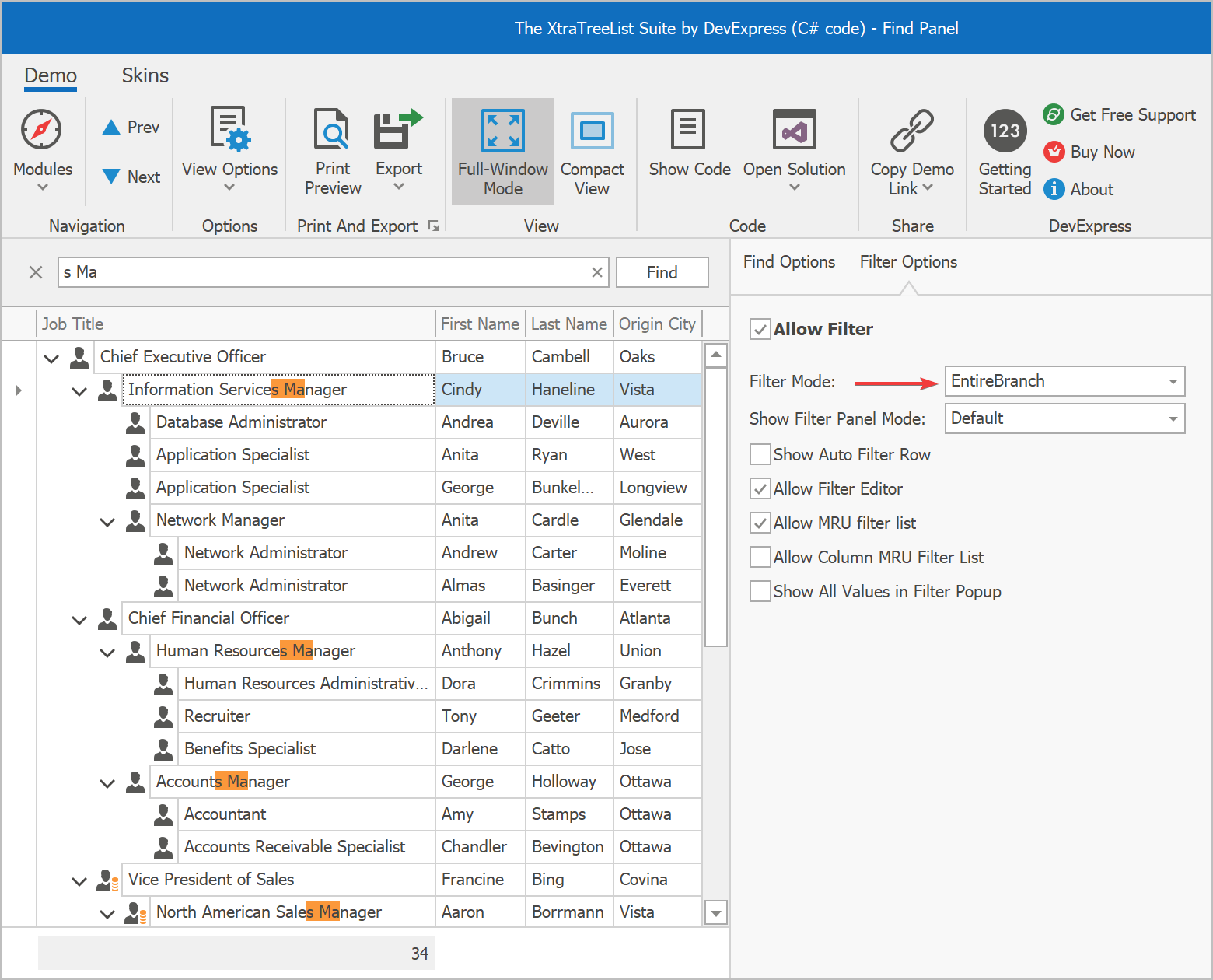Click the Open Solution icon

tap(794, 130)
